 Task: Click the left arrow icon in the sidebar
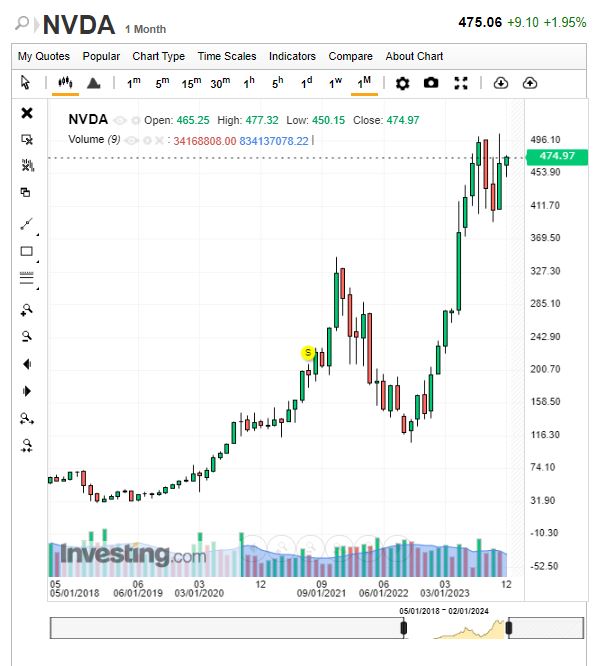(x=27, y=364)
